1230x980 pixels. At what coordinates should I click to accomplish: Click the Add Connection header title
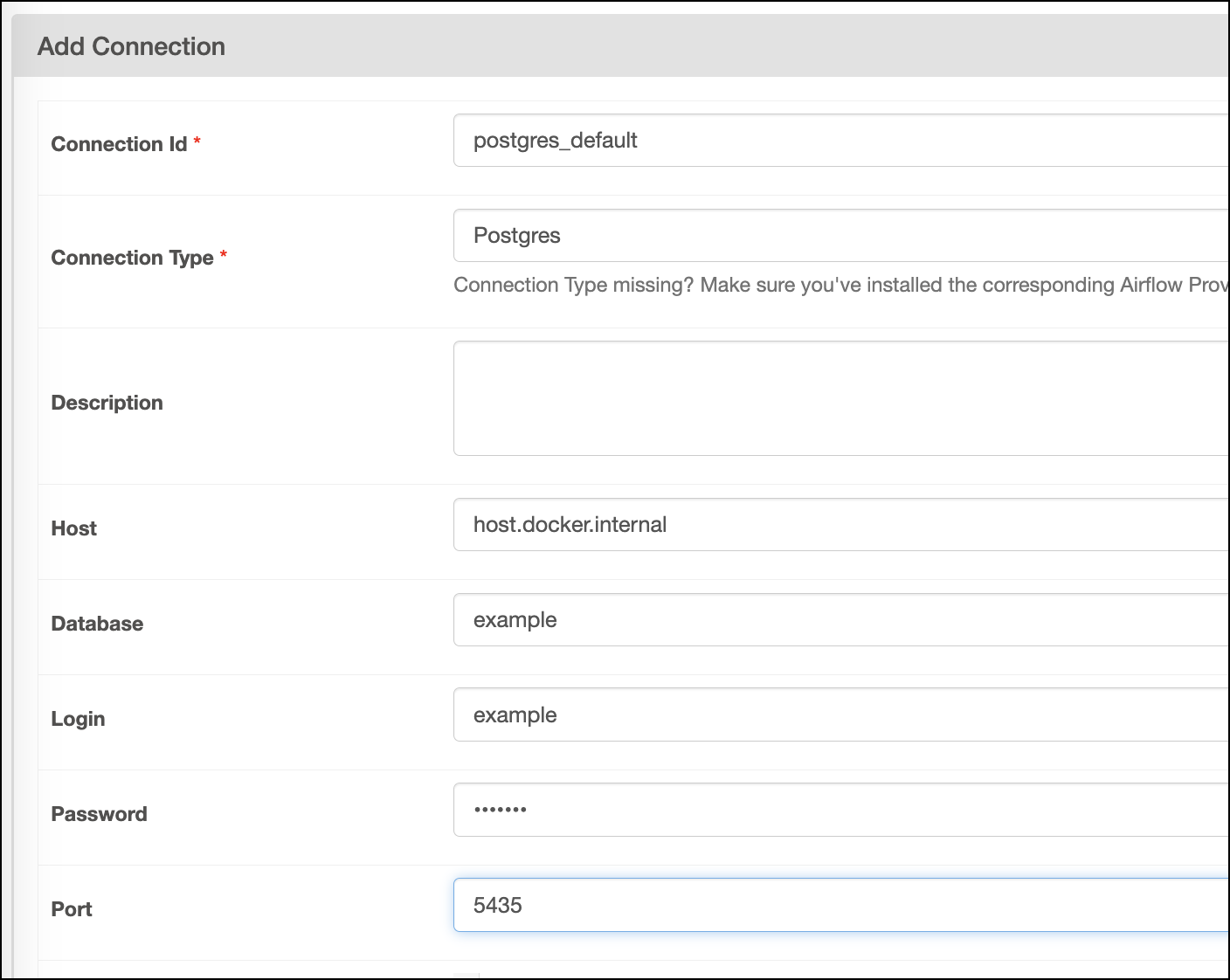click(x=131, y=45)
